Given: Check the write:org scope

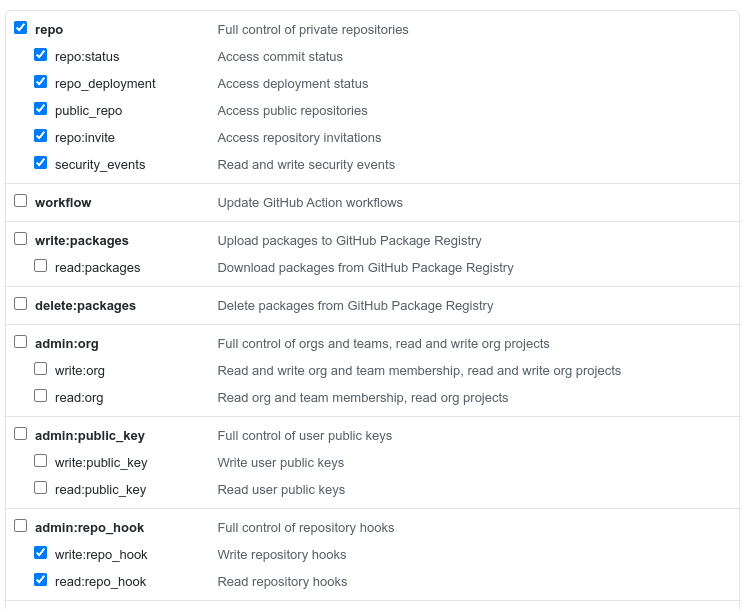Looking at the screenshot, I should point(41,369).
